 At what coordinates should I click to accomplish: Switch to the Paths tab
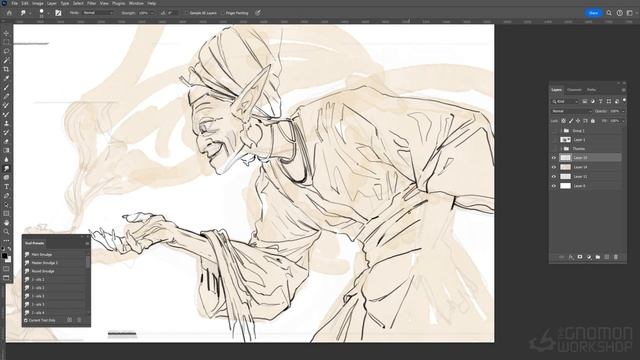pyautogui.click(x=591, y=90)
